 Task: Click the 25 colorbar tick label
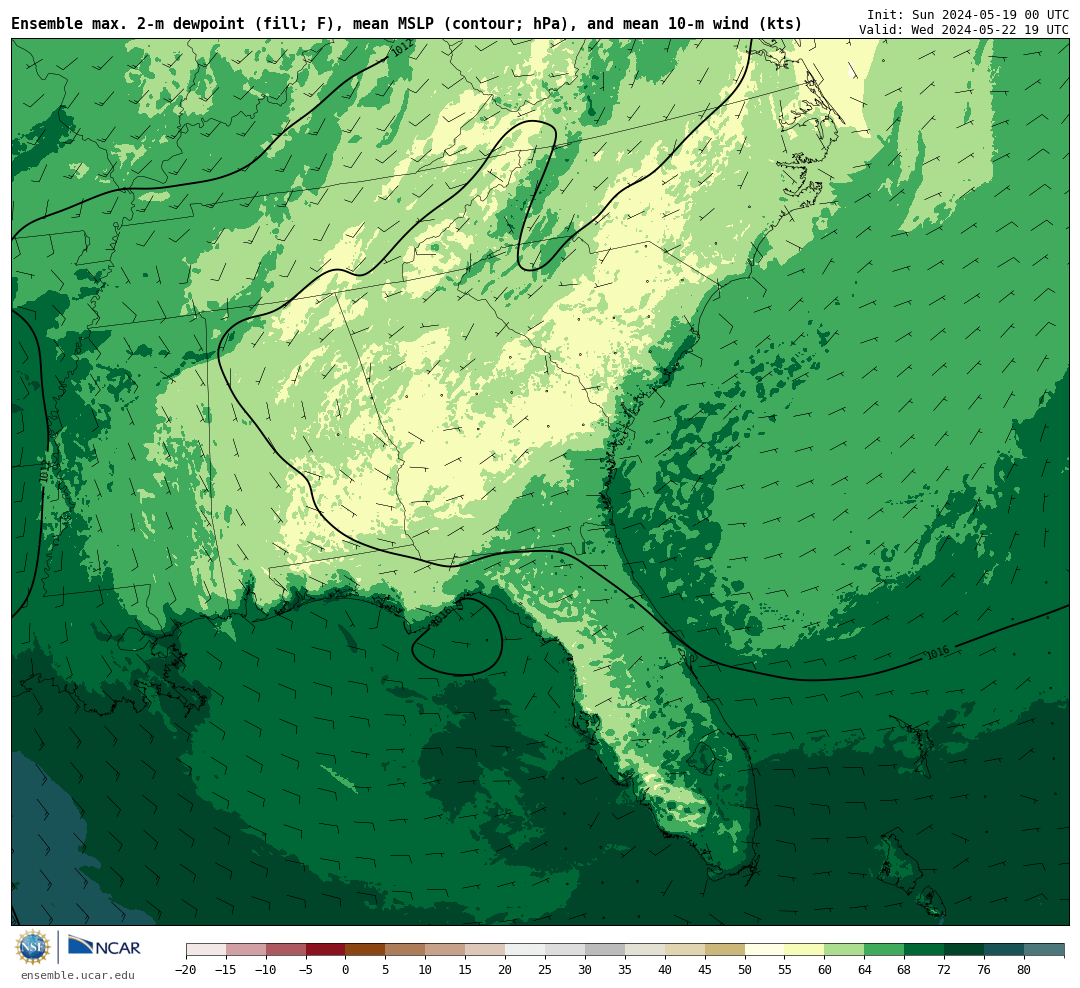(546, 969)
